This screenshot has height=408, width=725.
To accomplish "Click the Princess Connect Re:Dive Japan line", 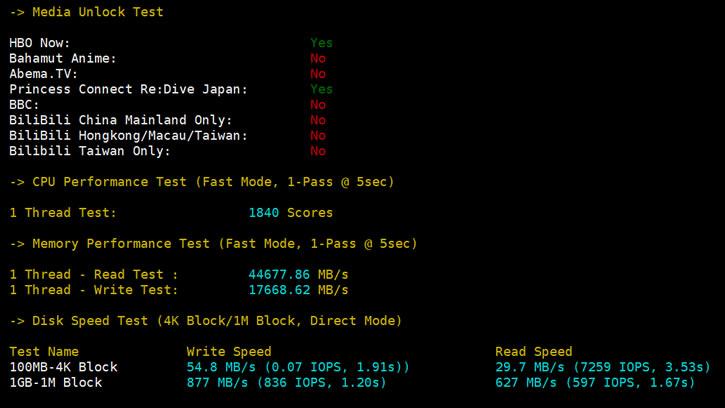I will (x=128, y=89).
